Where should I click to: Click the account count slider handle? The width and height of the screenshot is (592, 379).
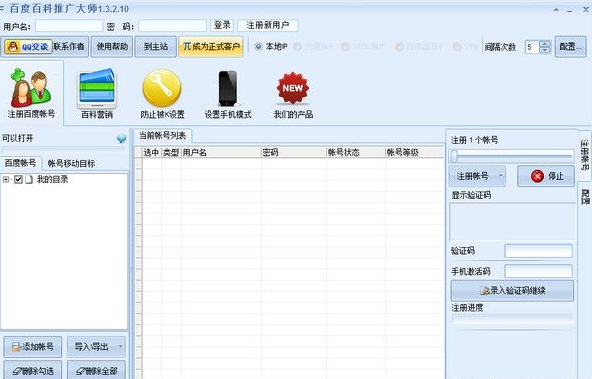tap(454, 156)
